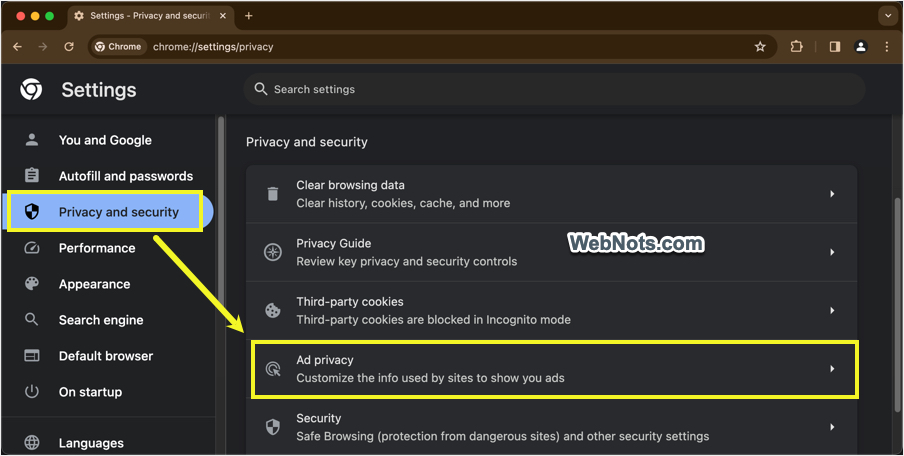
Task: Click the Privacy and security shield icon
Action: (32, 212)
